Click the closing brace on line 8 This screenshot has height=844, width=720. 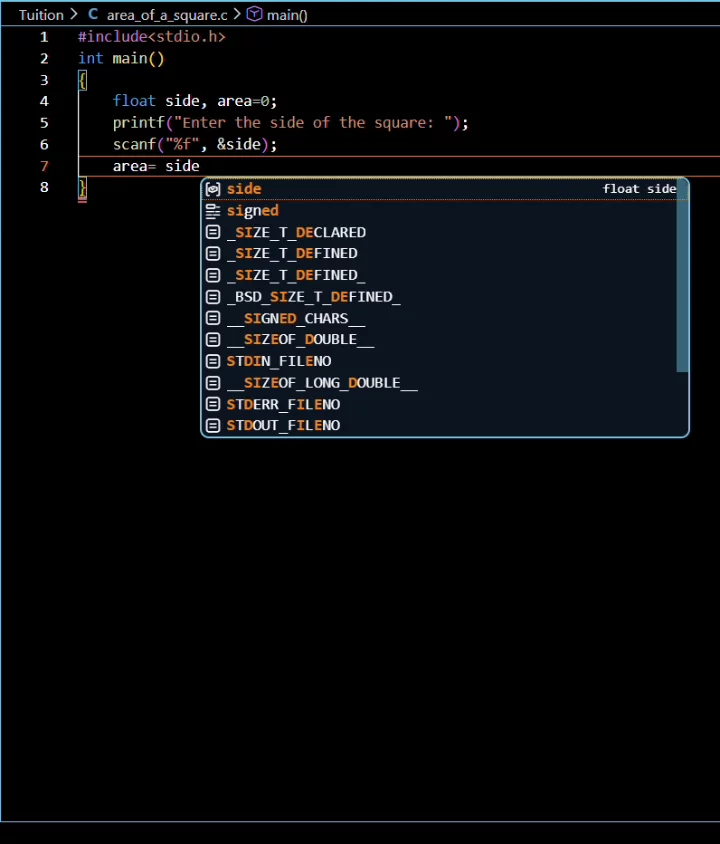(x=82, y=188)
